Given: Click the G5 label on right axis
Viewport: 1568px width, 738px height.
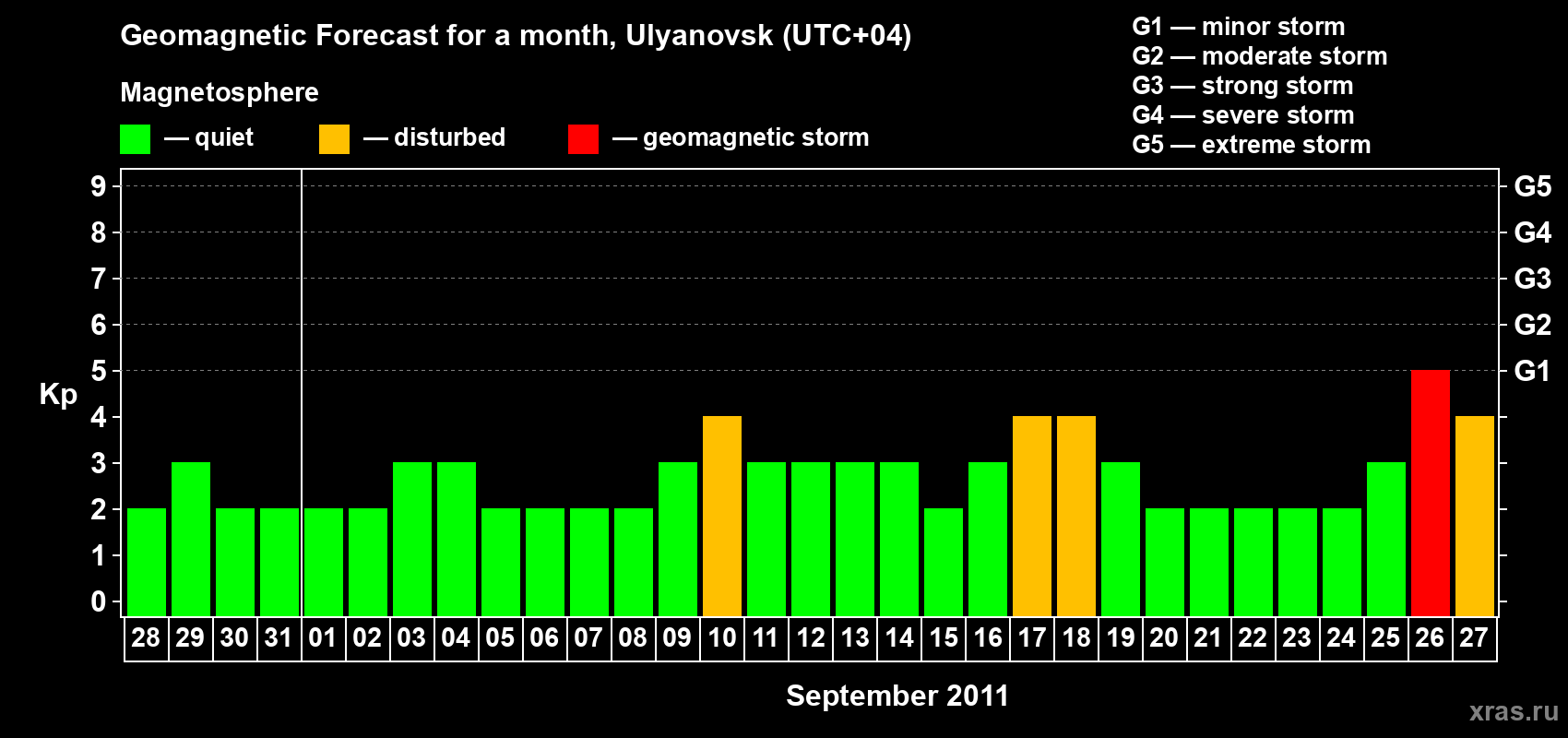Looking at the screenshot, I should tap(1532, 186).
